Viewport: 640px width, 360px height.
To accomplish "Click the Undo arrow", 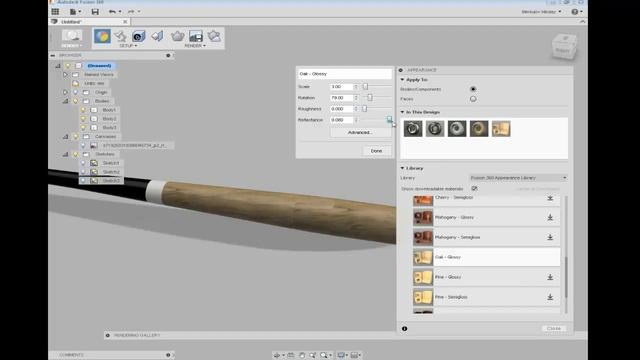I will click(x=113, y=12).
